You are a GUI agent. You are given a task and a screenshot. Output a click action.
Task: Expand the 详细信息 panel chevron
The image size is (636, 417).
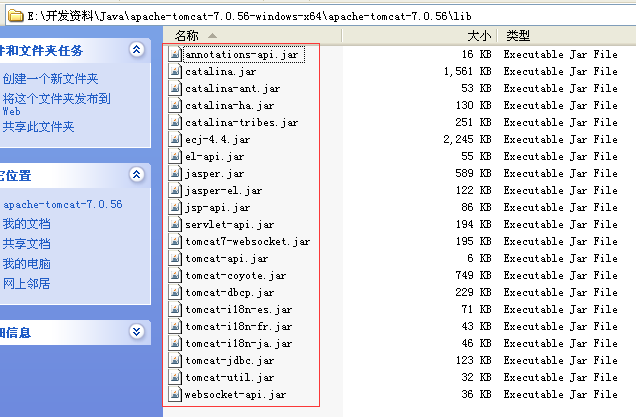pos(137,332)
